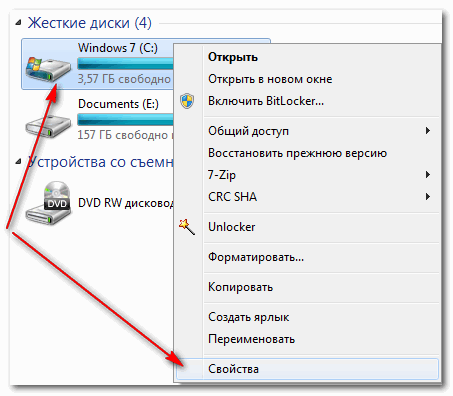Click the Unlocker wand icon

coord(187,227)
